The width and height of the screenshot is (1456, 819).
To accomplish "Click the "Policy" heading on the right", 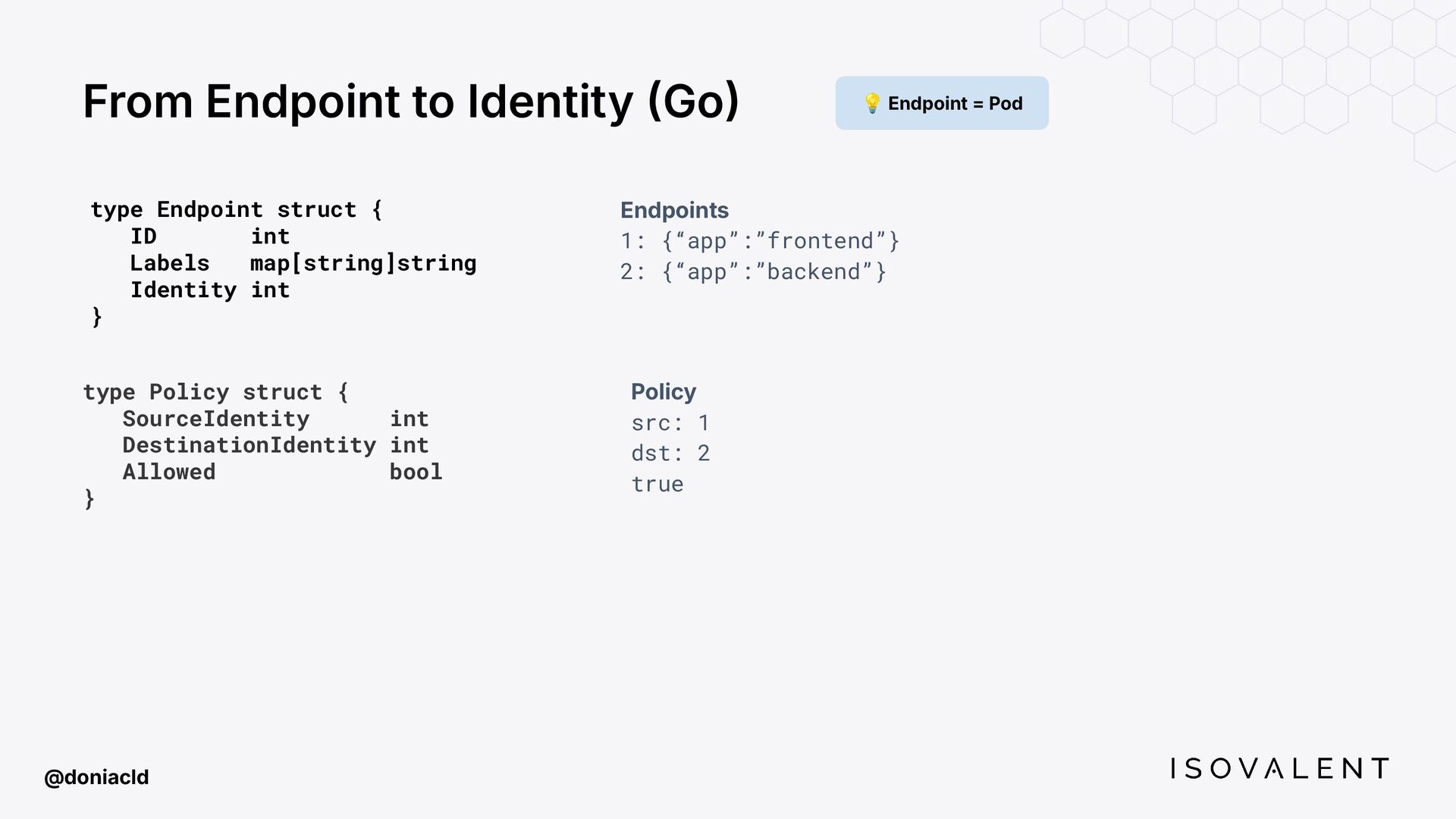I will coord(664,392).
